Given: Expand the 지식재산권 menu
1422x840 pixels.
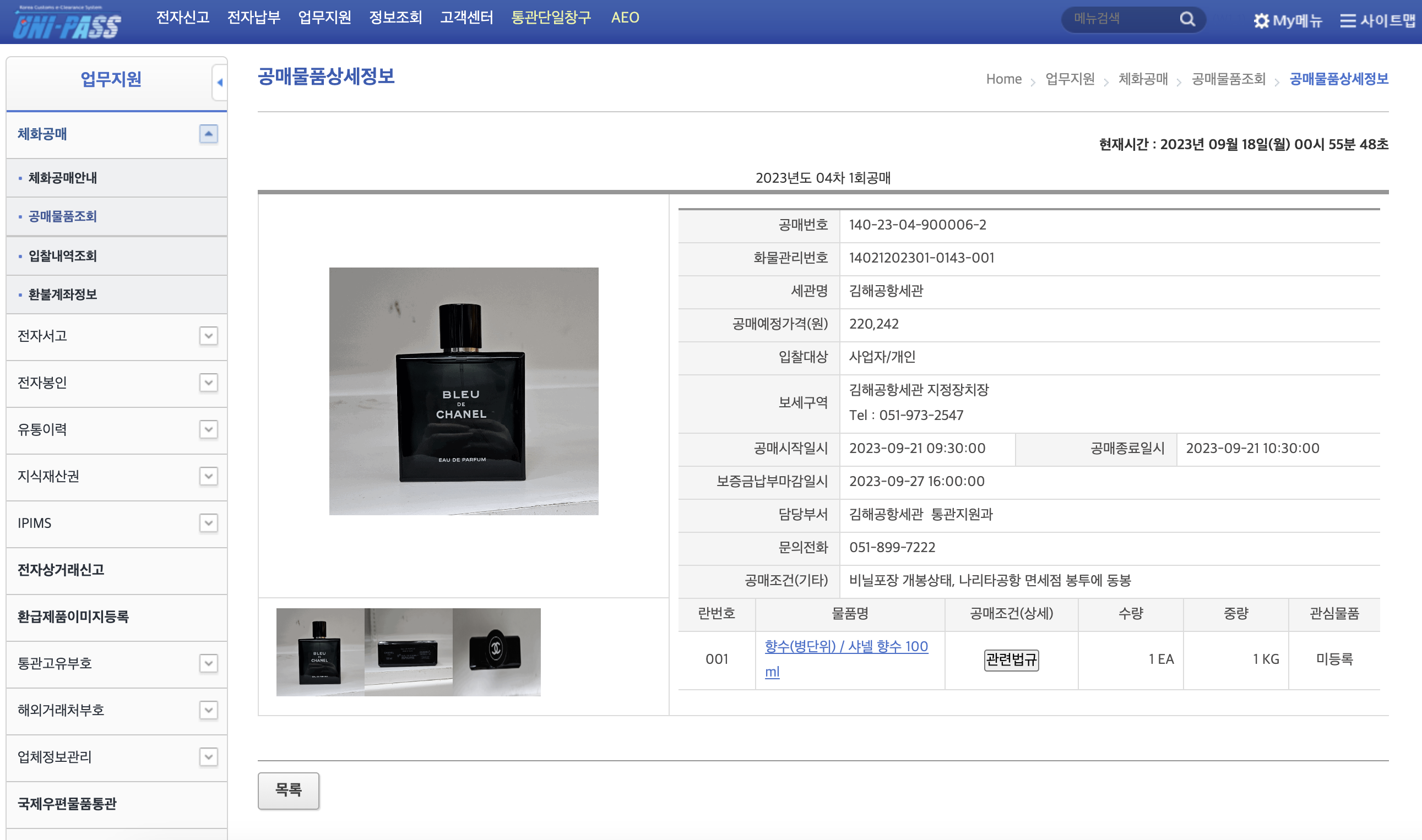Looking at the screenshot, I should 208,477.
